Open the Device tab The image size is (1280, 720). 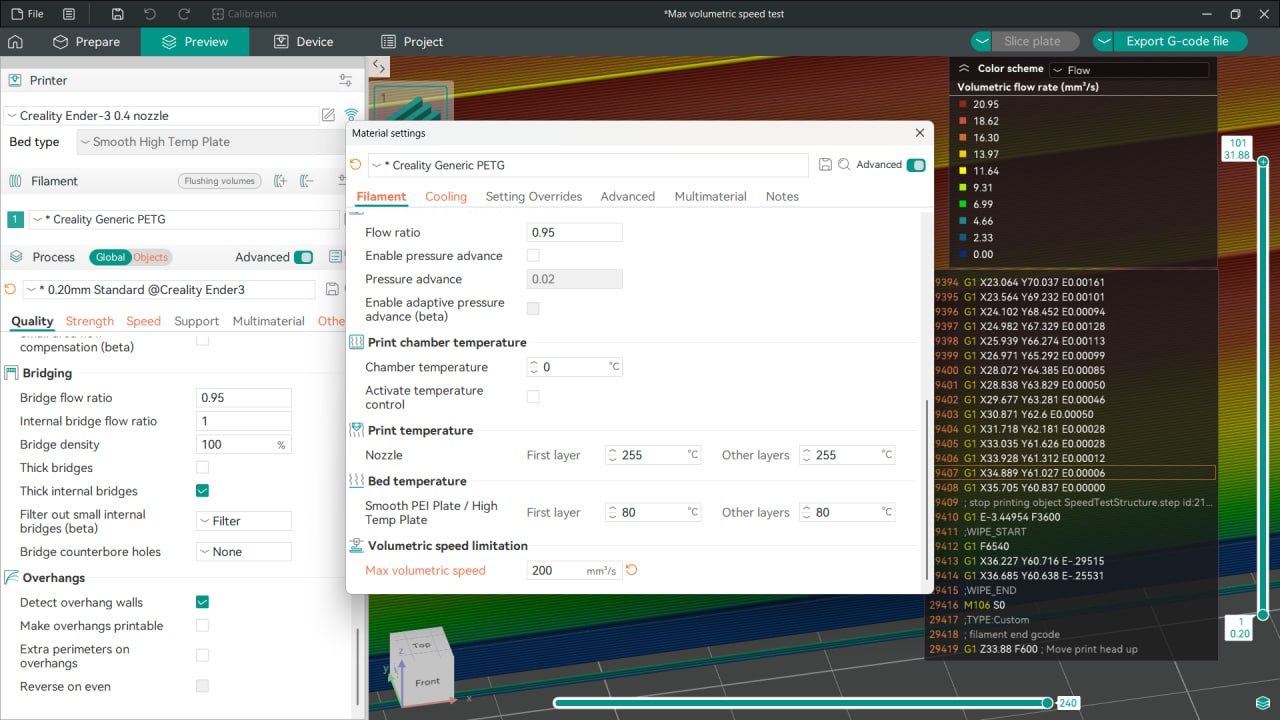click(x=303, y=42)
